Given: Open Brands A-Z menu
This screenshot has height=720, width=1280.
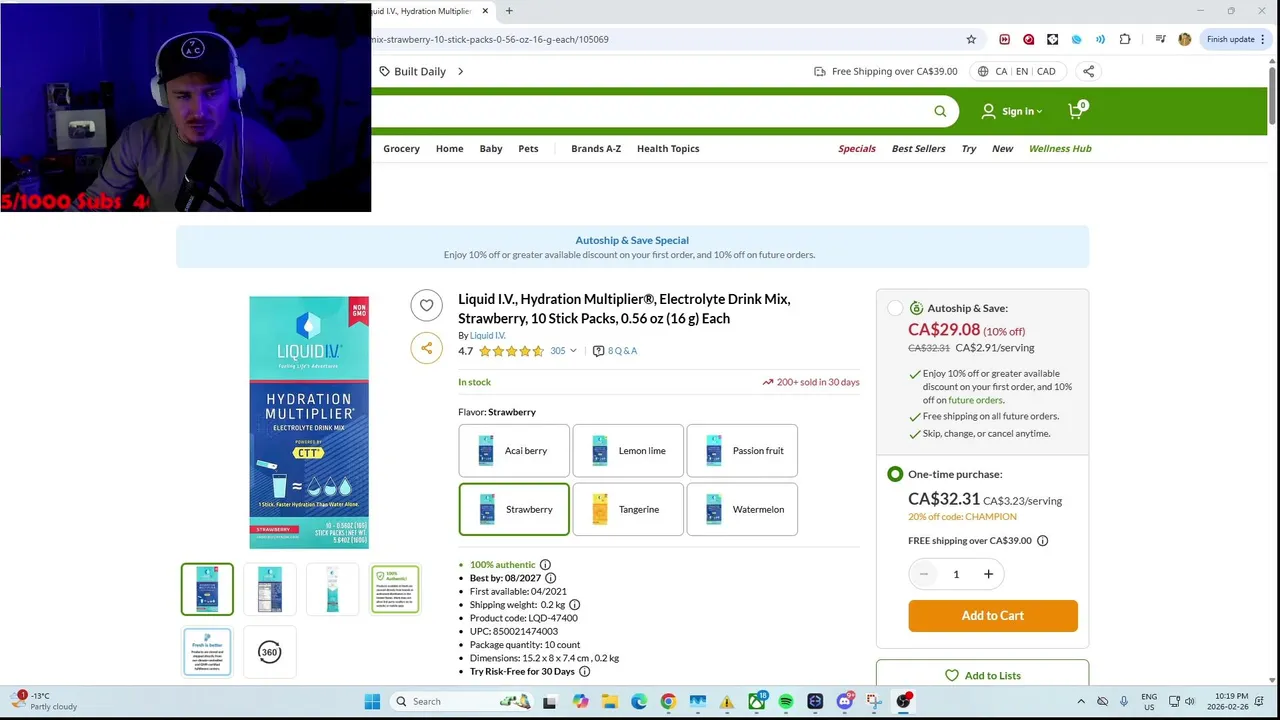Looking at the screenshot, I should tap(596, 148).
